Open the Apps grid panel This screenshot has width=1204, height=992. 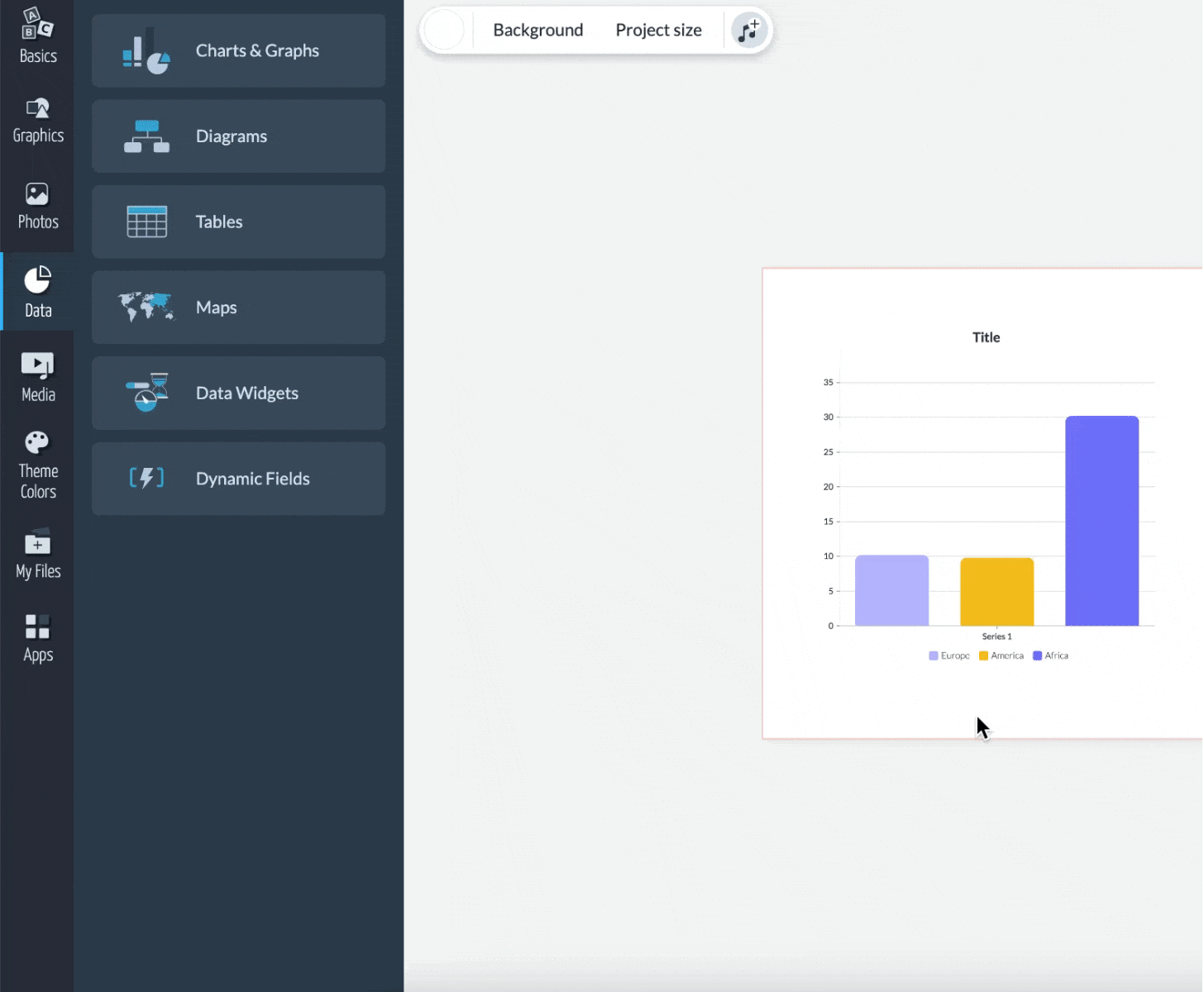pos(37,638)
